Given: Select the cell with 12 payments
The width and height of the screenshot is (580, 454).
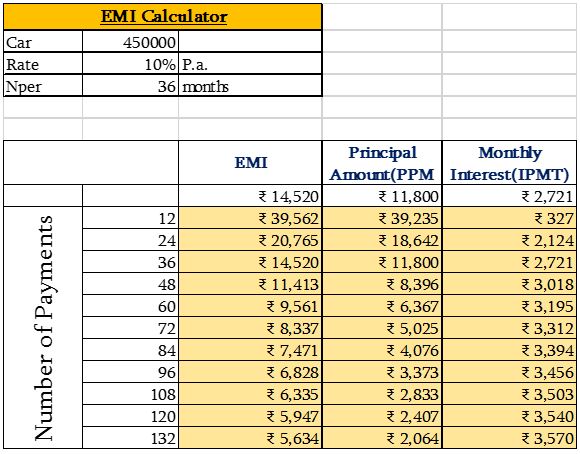Looking at the screenshot, I should point(130,218).
